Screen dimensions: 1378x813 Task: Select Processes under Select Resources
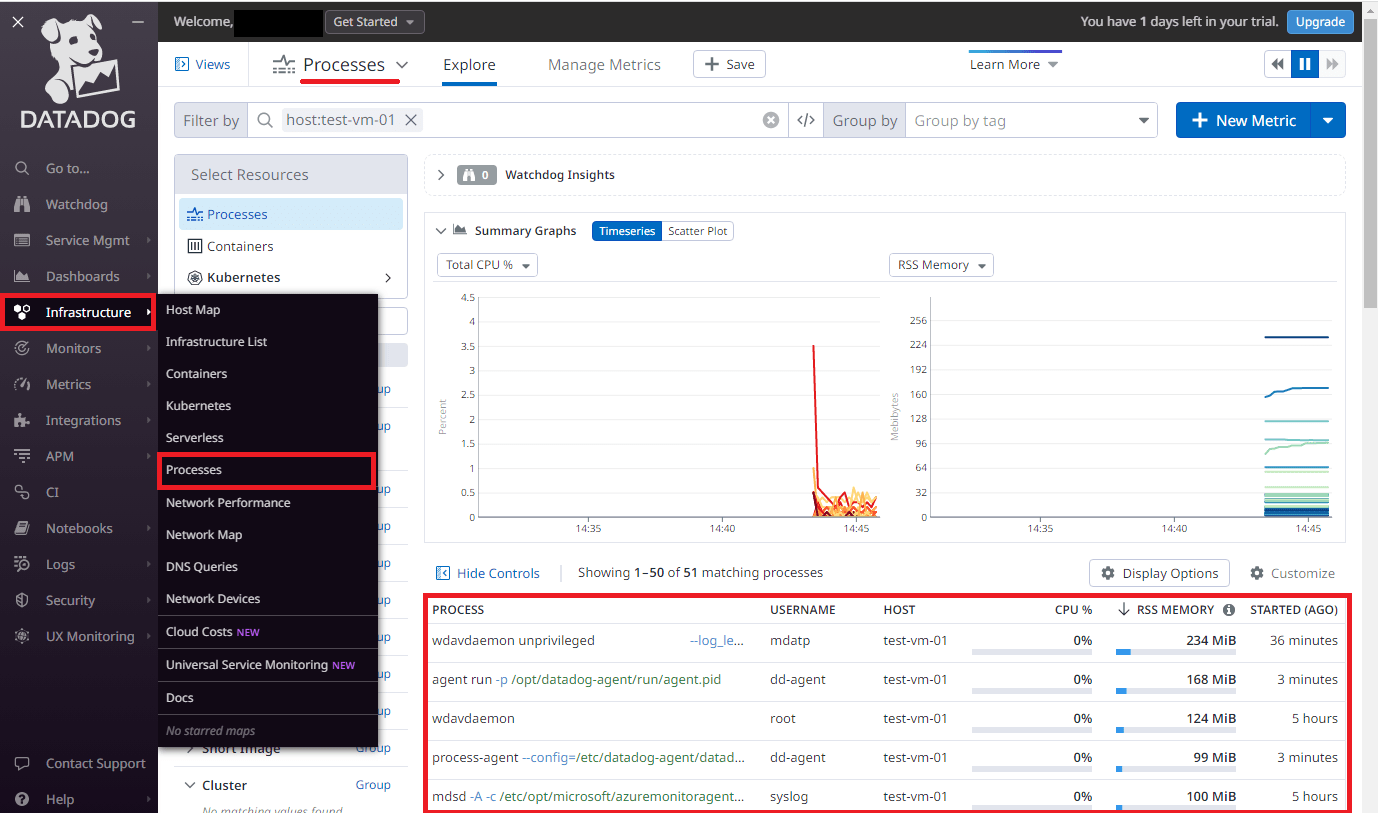pos(291,214)
